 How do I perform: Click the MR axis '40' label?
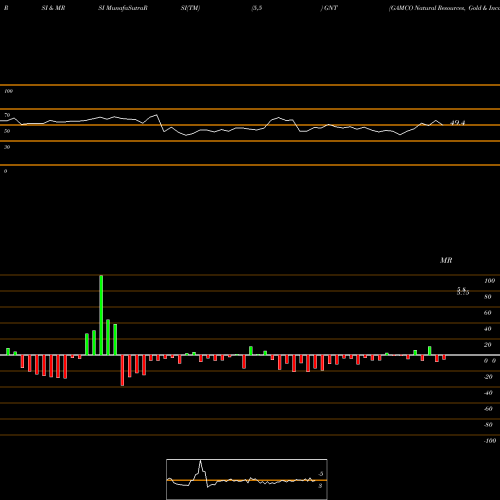click(488, 329)
